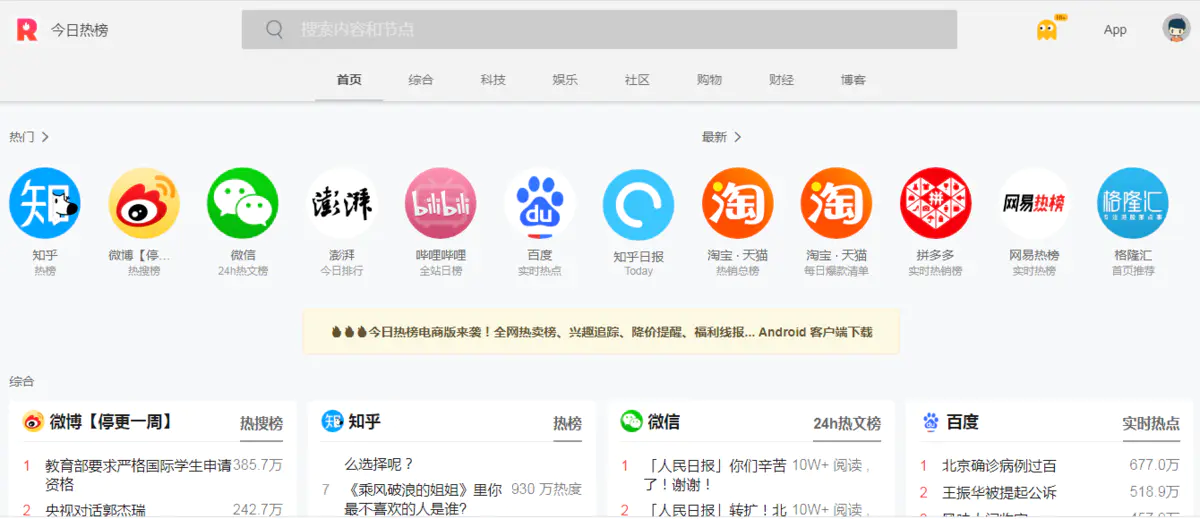The image size is (1200, 519).
Task: Click the App link in header
Action: 1115,30
